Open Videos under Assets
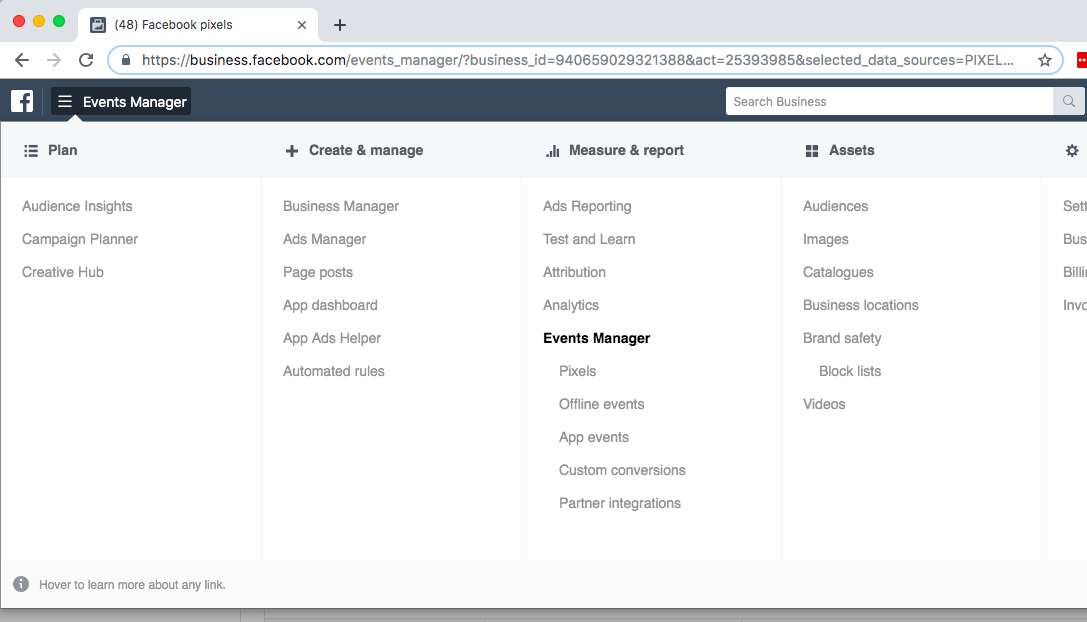This screenshot has width=1087, height=622. pyautogui.click(x=824, y=404)
